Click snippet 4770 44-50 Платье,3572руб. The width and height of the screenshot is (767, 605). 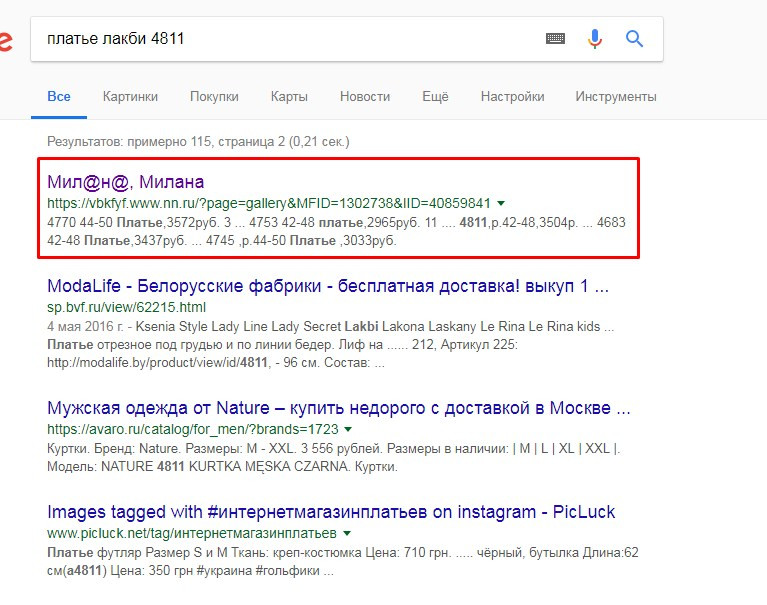pos(336,231)
